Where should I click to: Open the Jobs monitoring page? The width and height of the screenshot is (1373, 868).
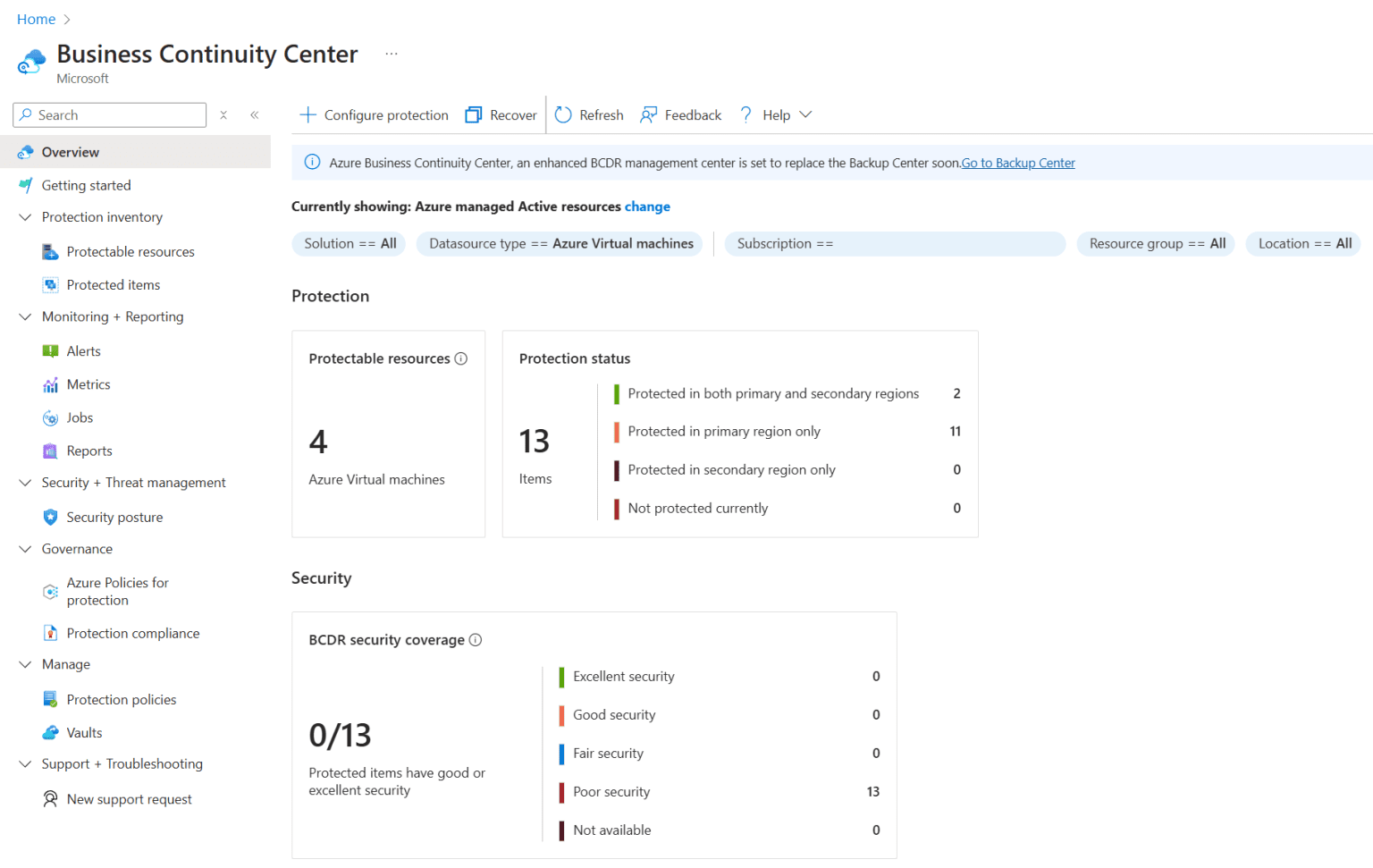click(80, 417)
